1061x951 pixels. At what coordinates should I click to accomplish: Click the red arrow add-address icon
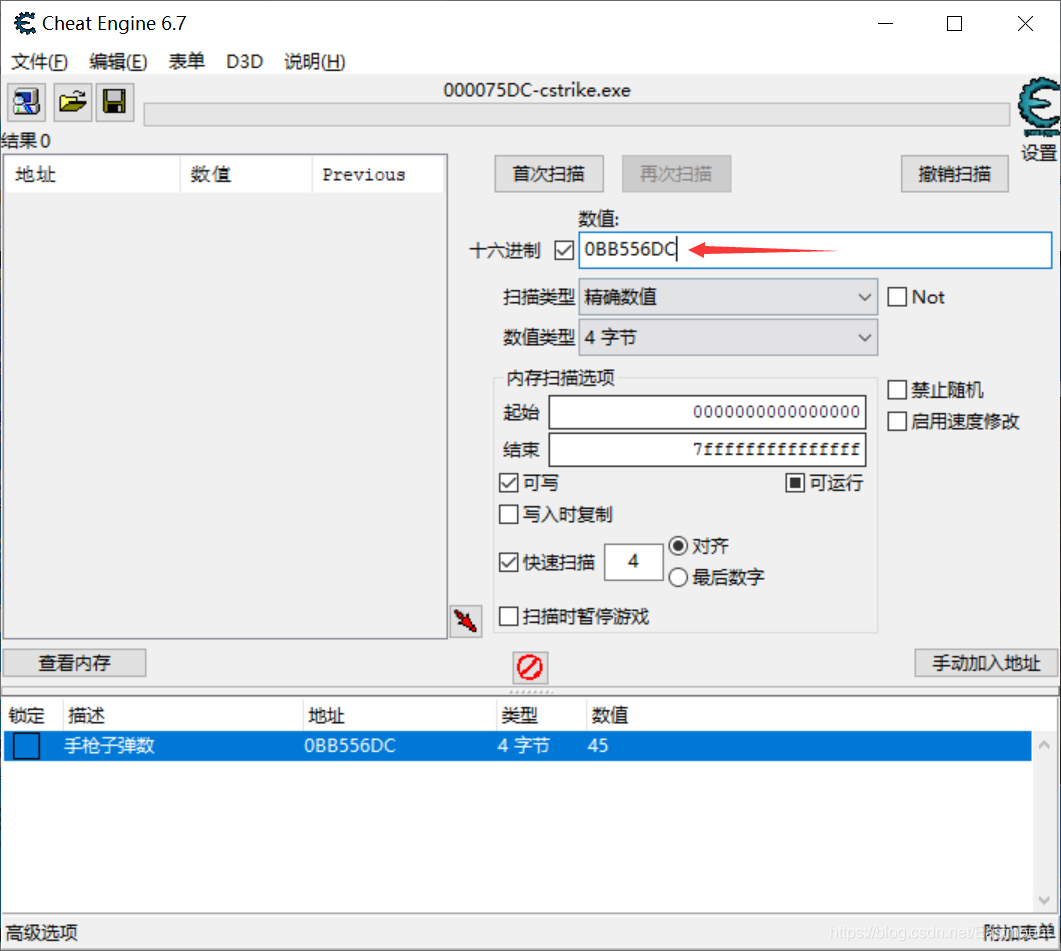466,621
